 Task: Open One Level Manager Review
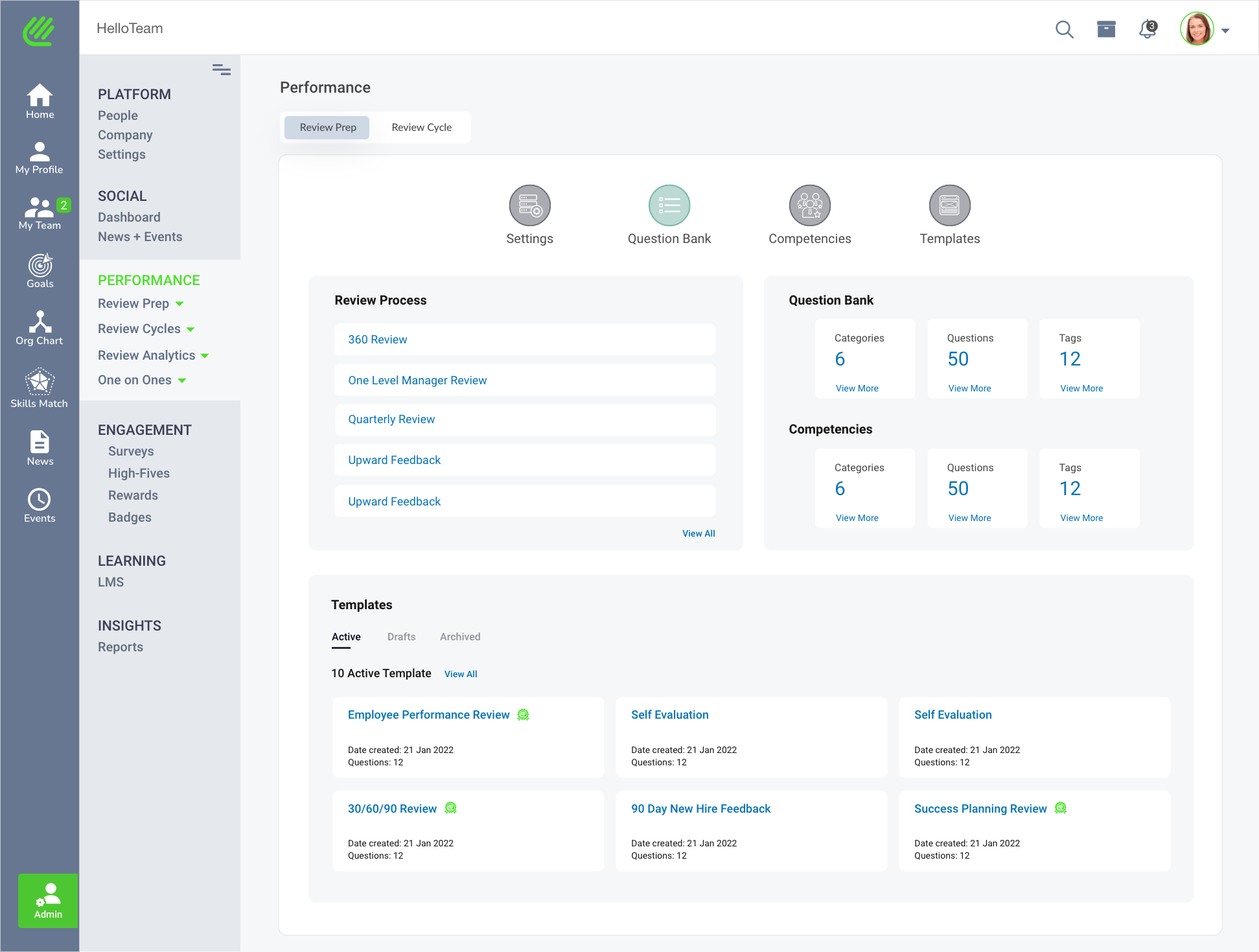click(x=525, y=380)
